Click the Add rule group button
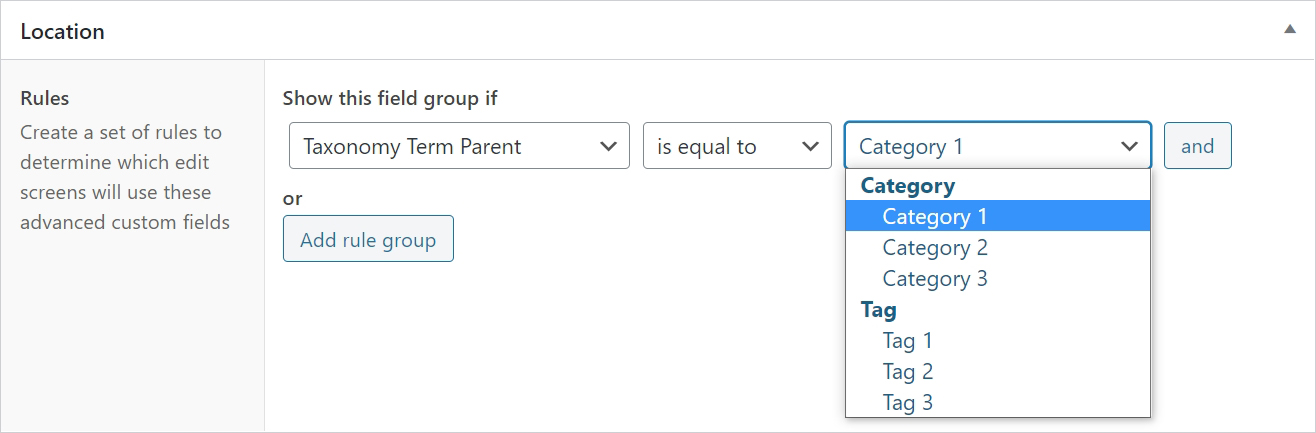The image size is (1316, 433). [x=368, y=239]
